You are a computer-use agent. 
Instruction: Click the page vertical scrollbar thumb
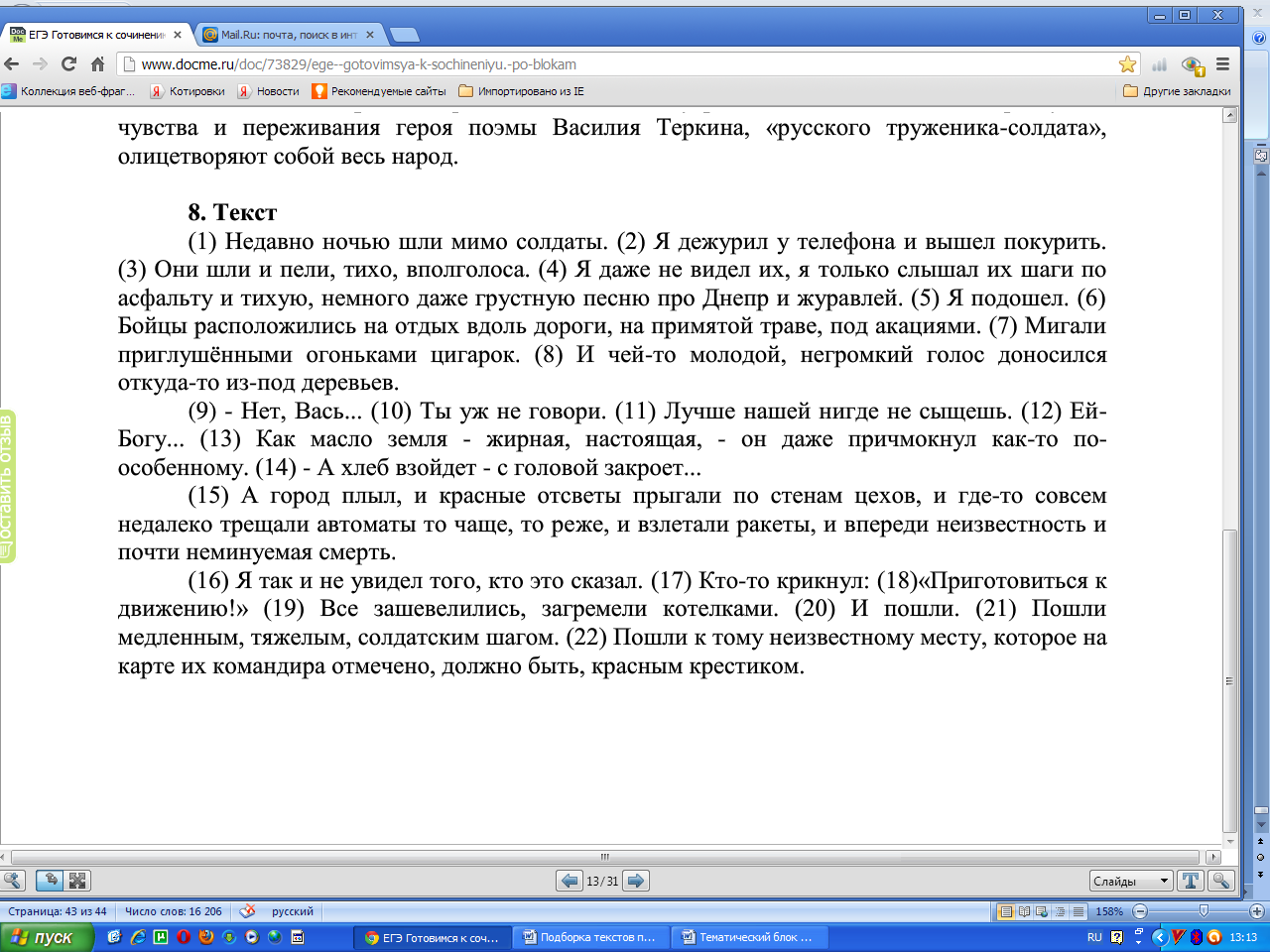coord(1230,680)
